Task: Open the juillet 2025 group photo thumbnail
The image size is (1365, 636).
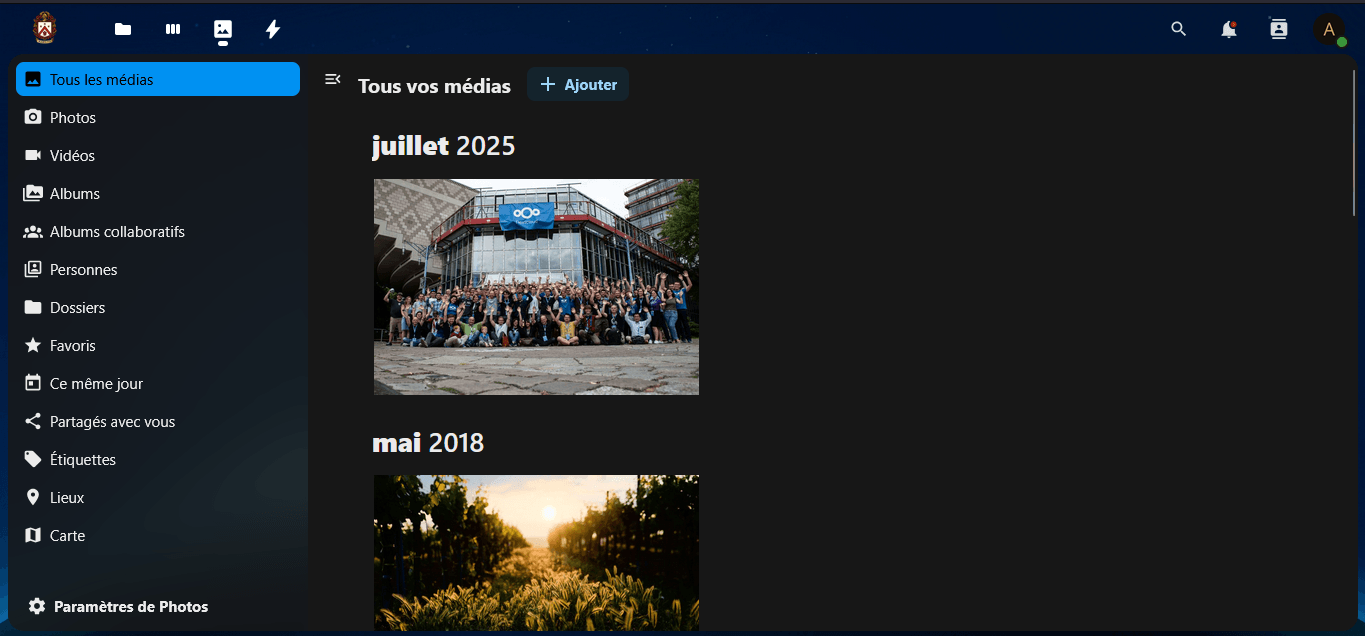Action: click(x=536, y=287)
